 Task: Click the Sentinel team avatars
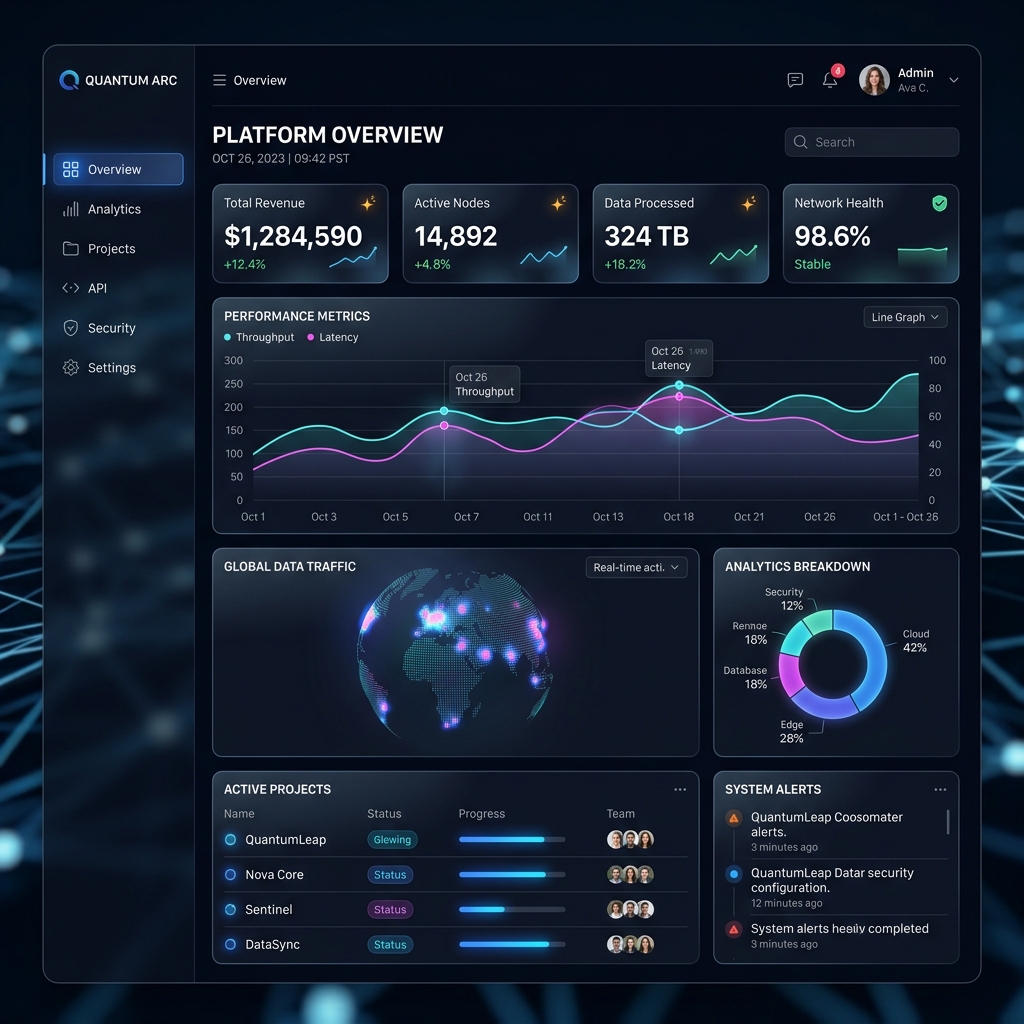pos(630,909)
